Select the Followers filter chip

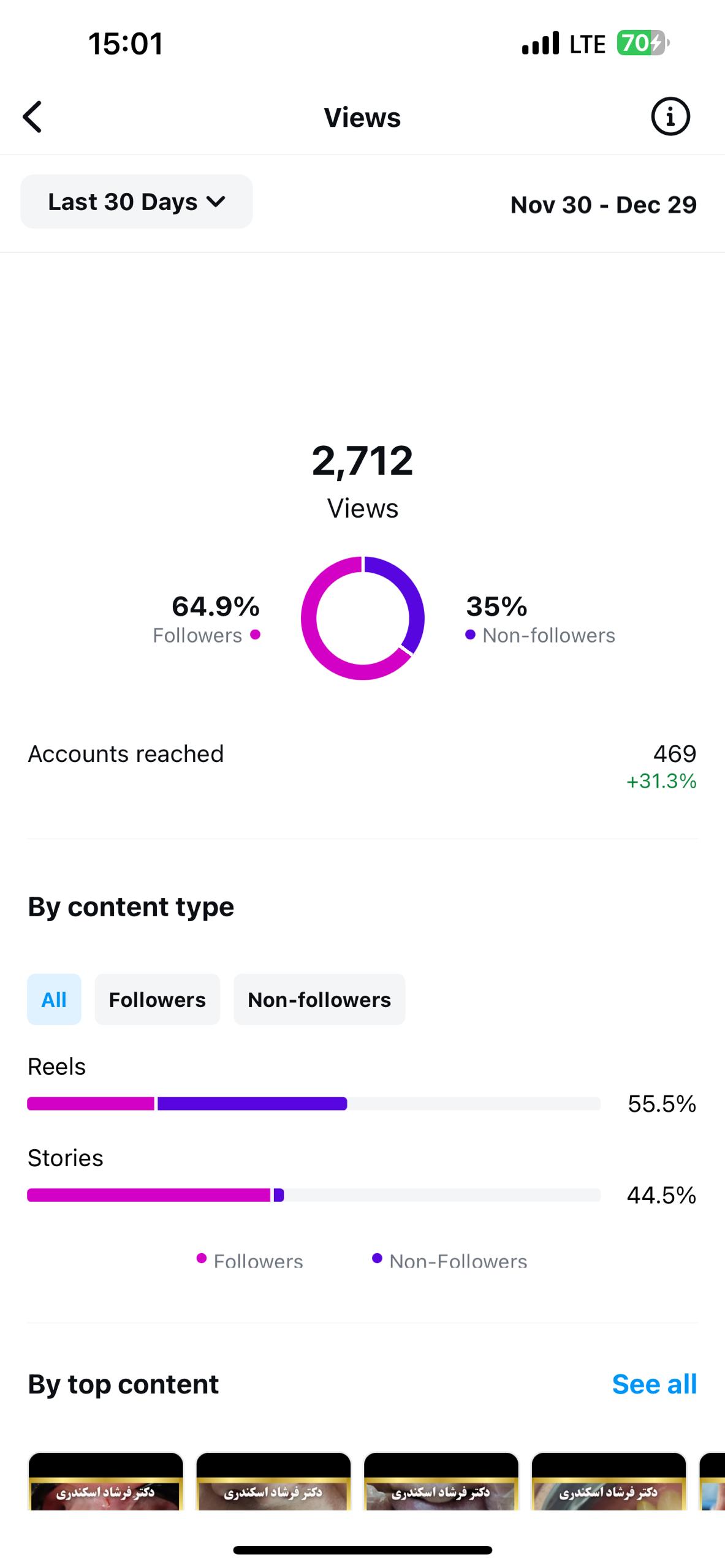[x=158, y=1000]
